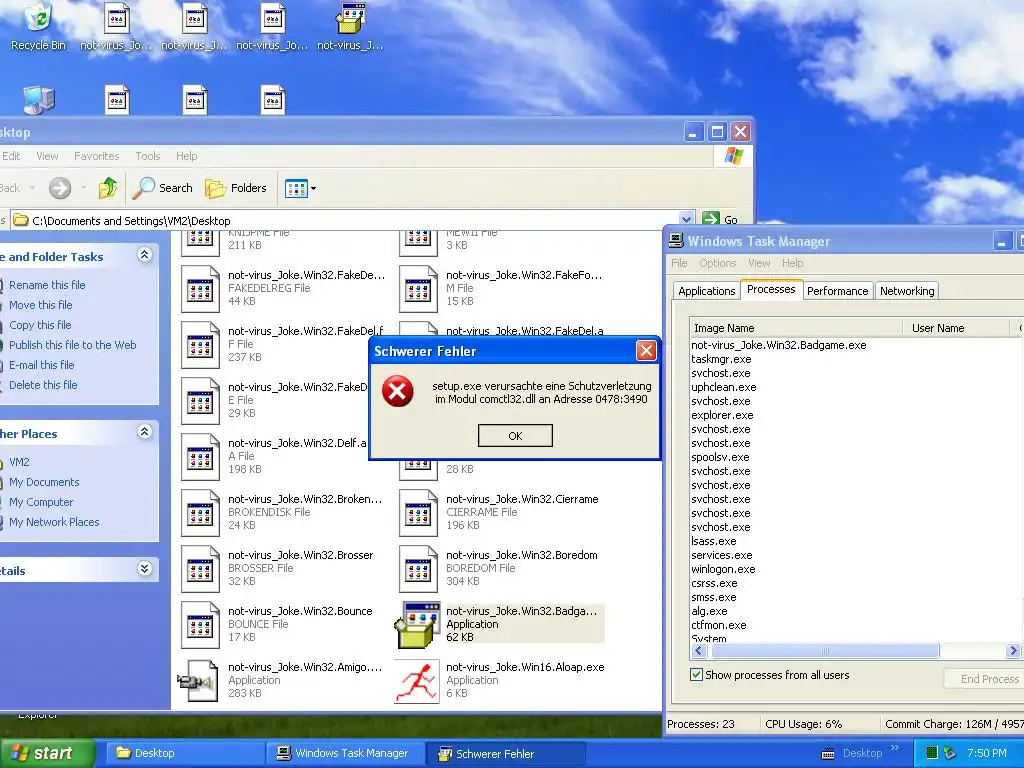Switch to Applications tab in Task Manager
Image resolution: width=1024 pixels, height=768 pixels.
[x=706, y=291]
